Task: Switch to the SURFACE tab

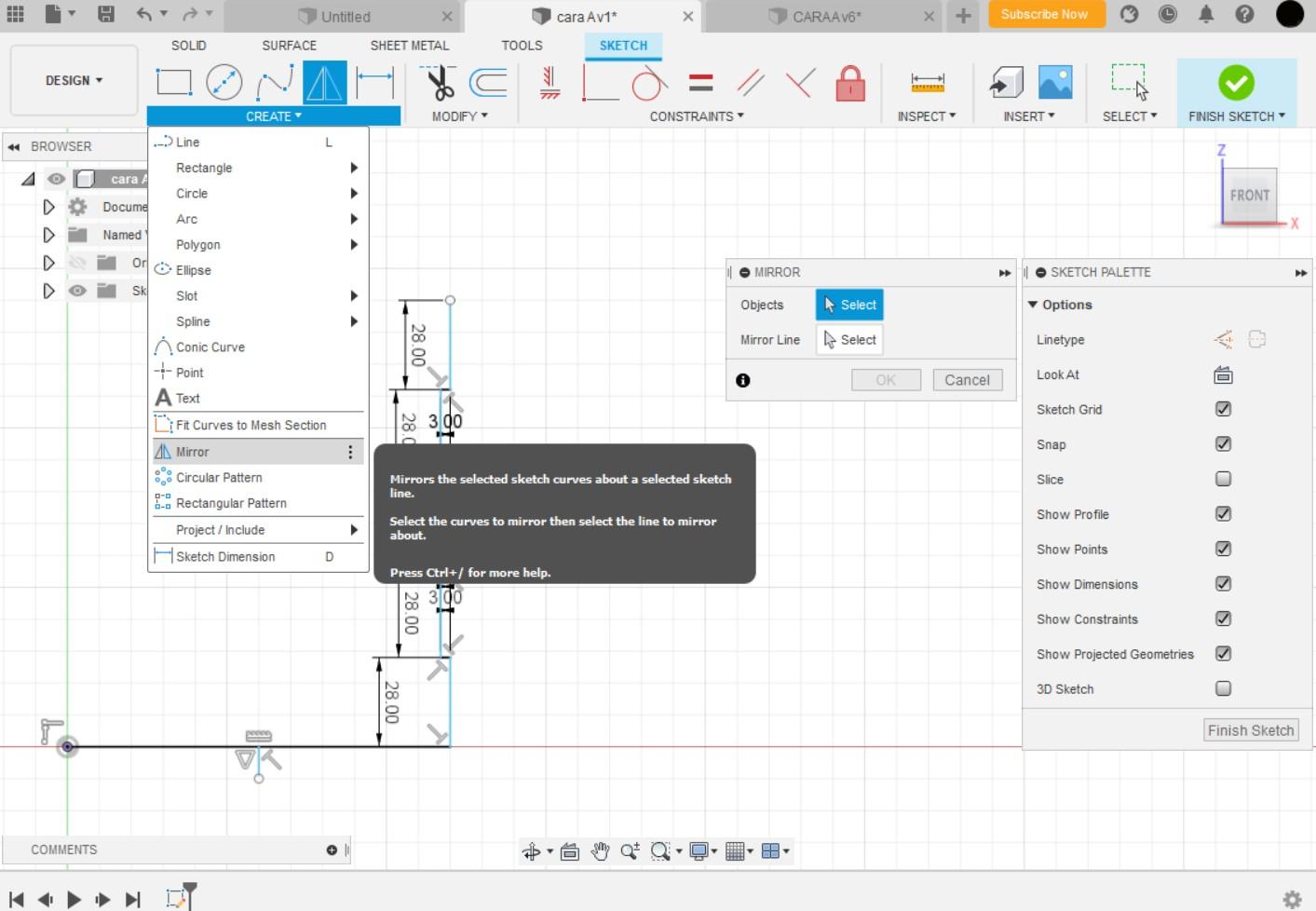Action: 289,45
